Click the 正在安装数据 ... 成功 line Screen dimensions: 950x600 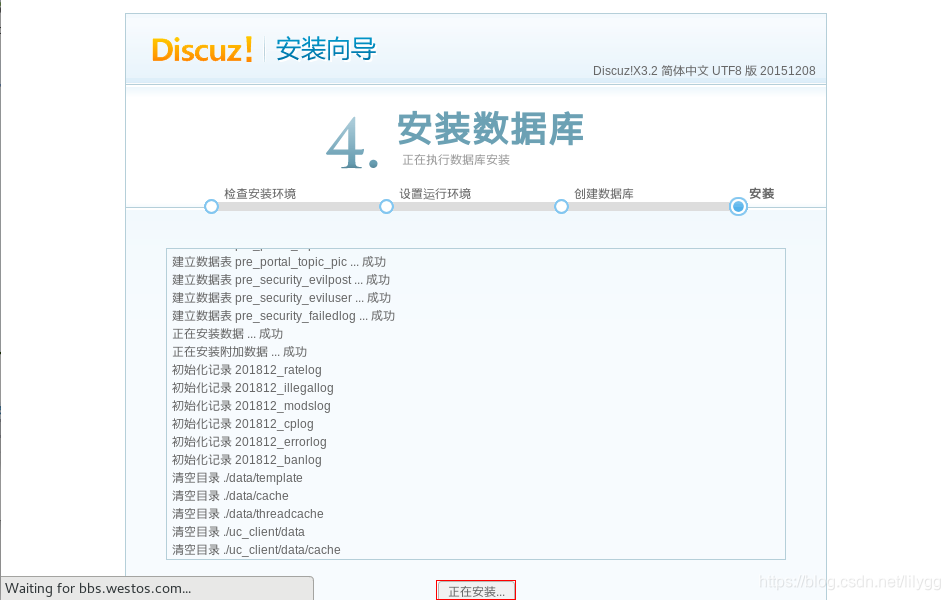tap(227, 334)
